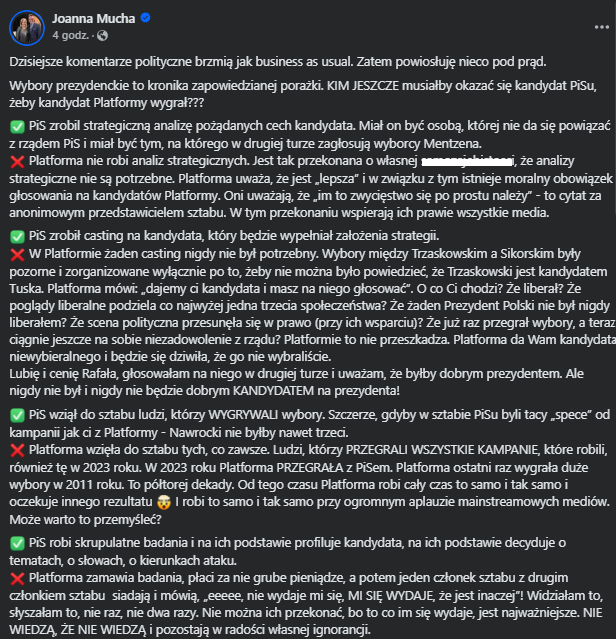Viewport: 616px width, 639px height.
Task: Click green checkmark before 'PiS zrobił strategiczną analizę'
Action: 15,126
